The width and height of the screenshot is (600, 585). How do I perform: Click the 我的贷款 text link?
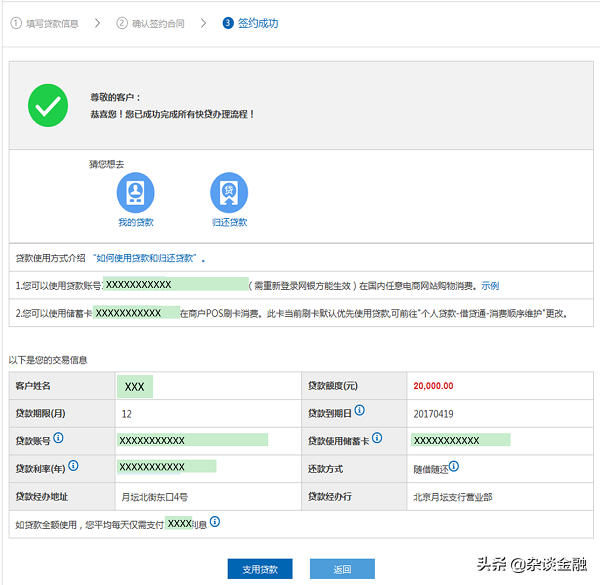136,222
